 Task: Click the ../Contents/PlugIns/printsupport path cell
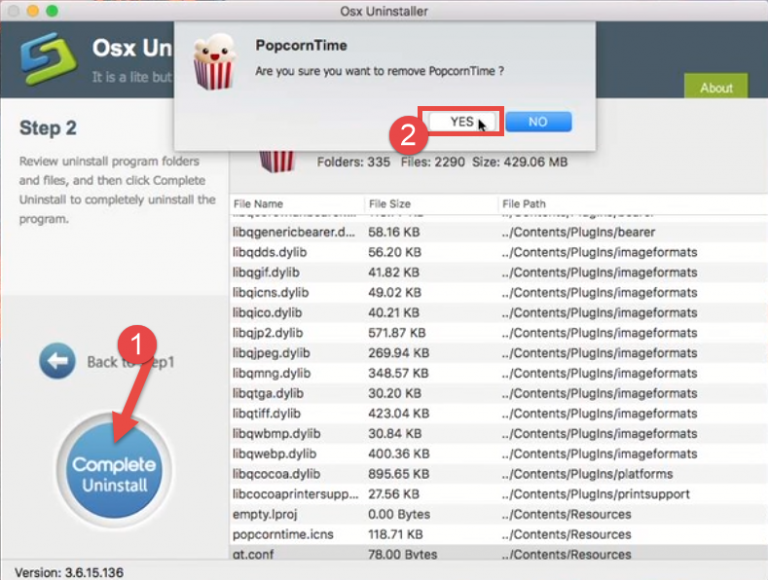point(596,494)
